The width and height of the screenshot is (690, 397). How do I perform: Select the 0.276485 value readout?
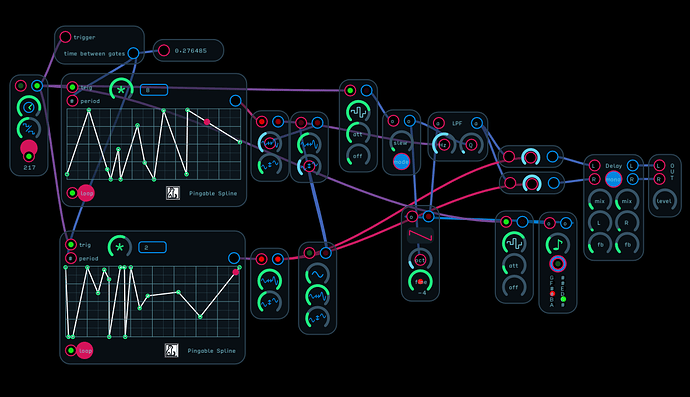pyautogui.click(x=191, y=51)
